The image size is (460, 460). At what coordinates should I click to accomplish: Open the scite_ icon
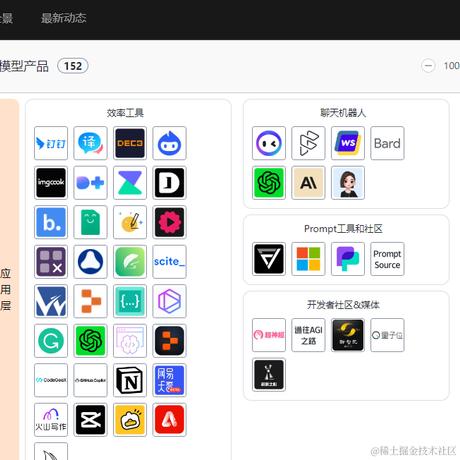(169, 262)
